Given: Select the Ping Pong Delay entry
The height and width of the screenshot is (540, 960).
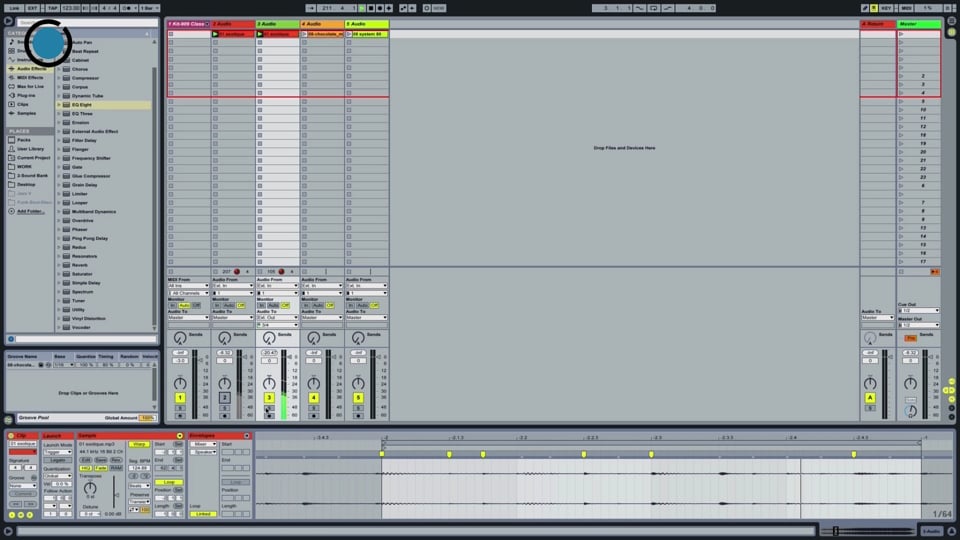Looking at the screenshot, I should coord(89,238).
